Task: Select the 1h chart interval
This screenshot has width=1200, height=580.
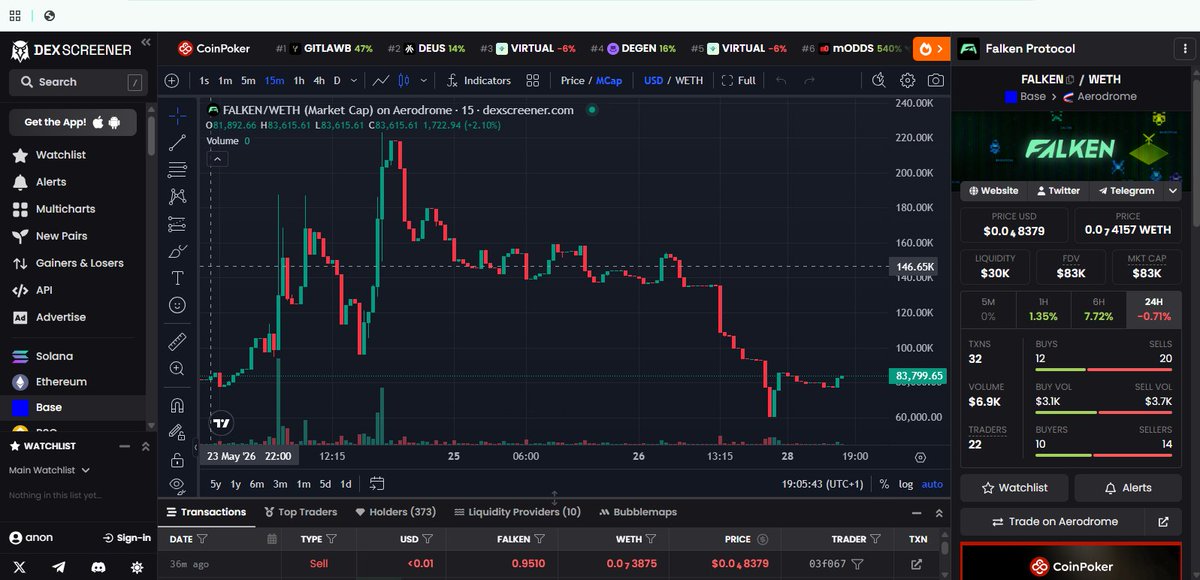Action: pyautogui.click(x=299, y=80)
